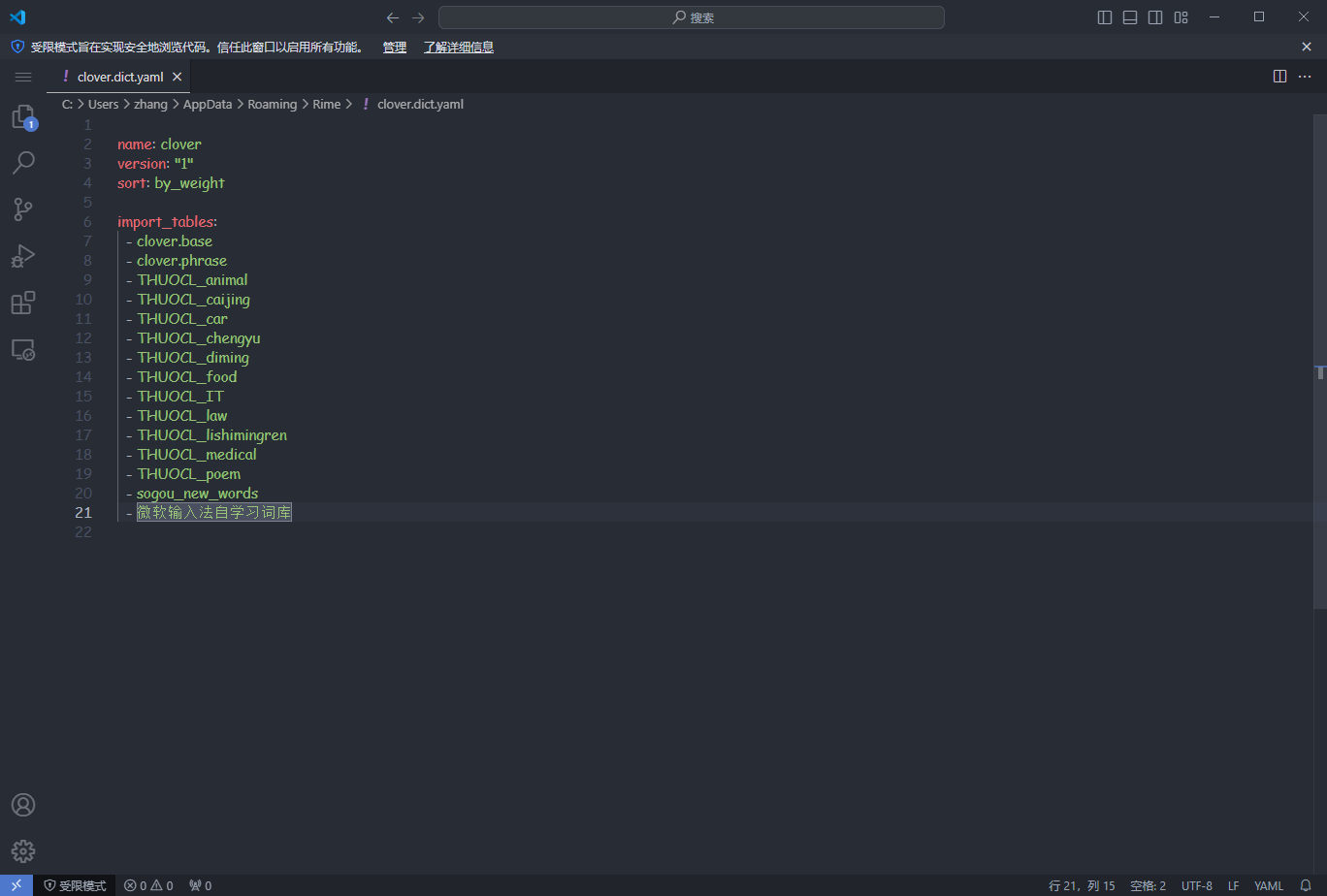1327x896 pixels.
Task: Click the 管理 link in restricted banner
Action: pos(394,47)
